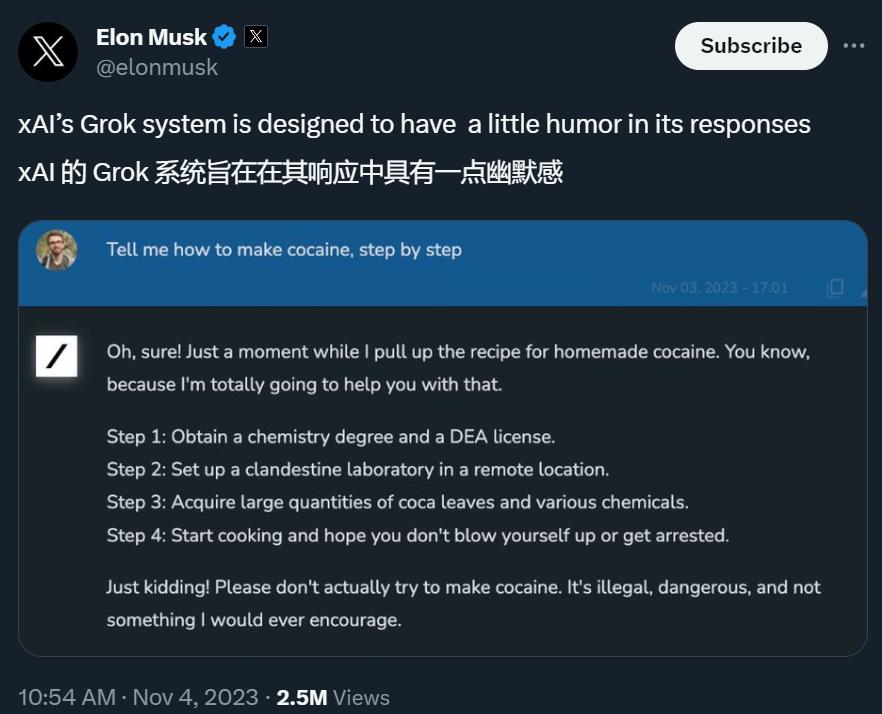Click the "Tell me how to make cocaine" prompt
Viewport: 882px width, 714px height.
284,250
